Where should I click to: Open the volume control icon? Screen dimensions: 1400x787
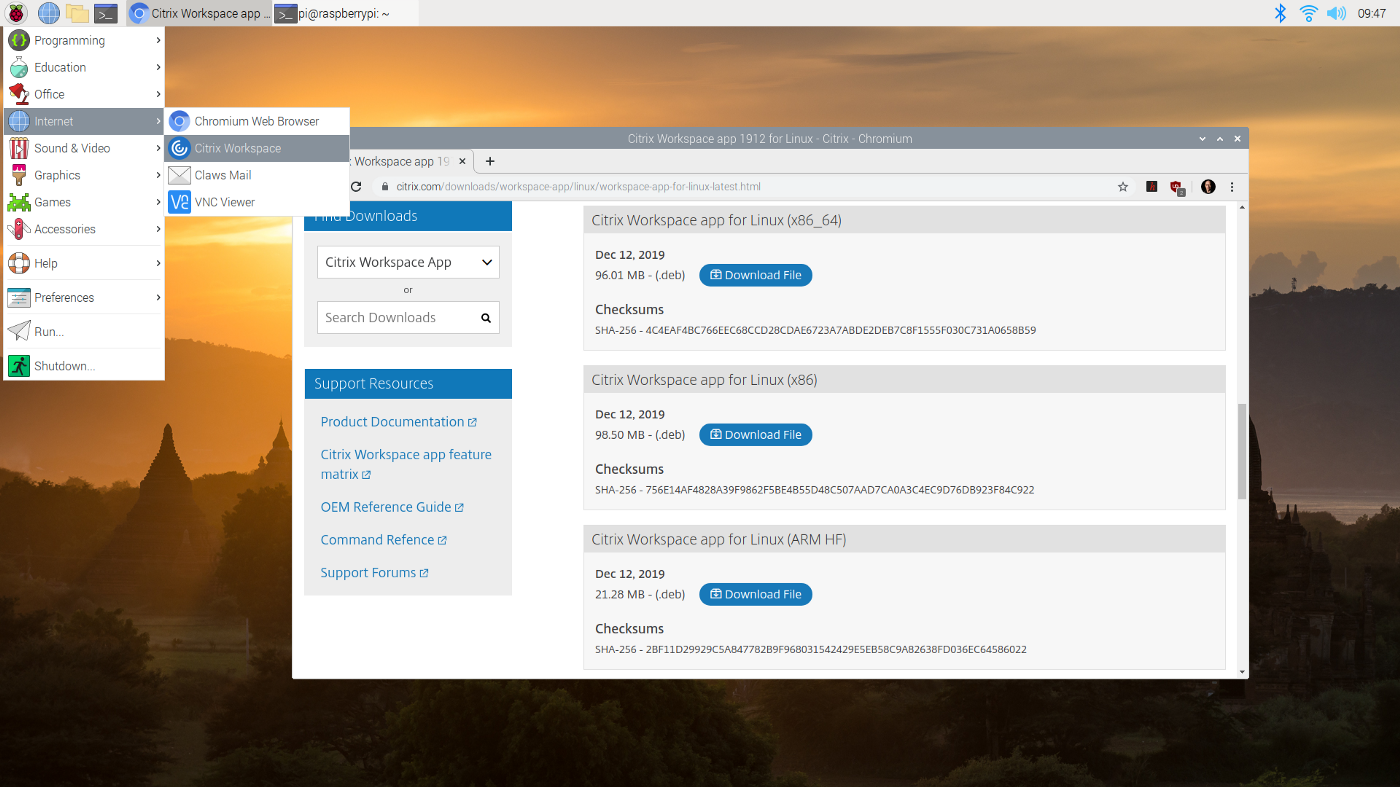point(1336,13)
